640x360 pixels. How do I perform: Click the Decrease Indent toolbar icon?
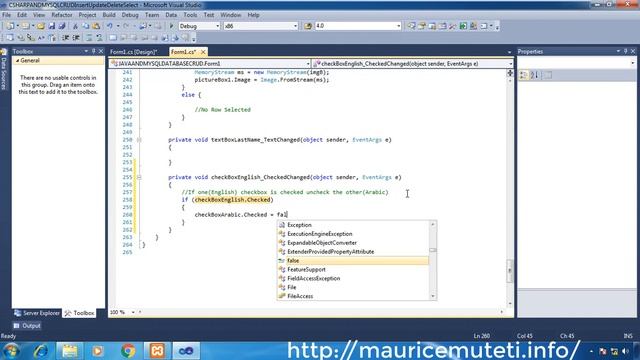(66, 38)
